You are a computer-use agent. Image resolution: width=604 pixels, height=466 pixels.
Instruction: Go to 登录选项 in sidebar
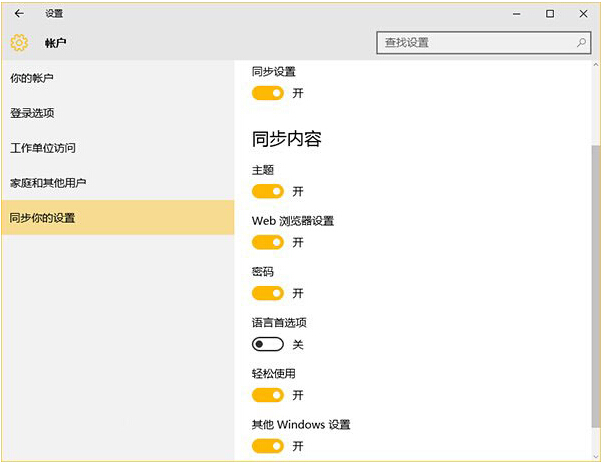[32, 113]
